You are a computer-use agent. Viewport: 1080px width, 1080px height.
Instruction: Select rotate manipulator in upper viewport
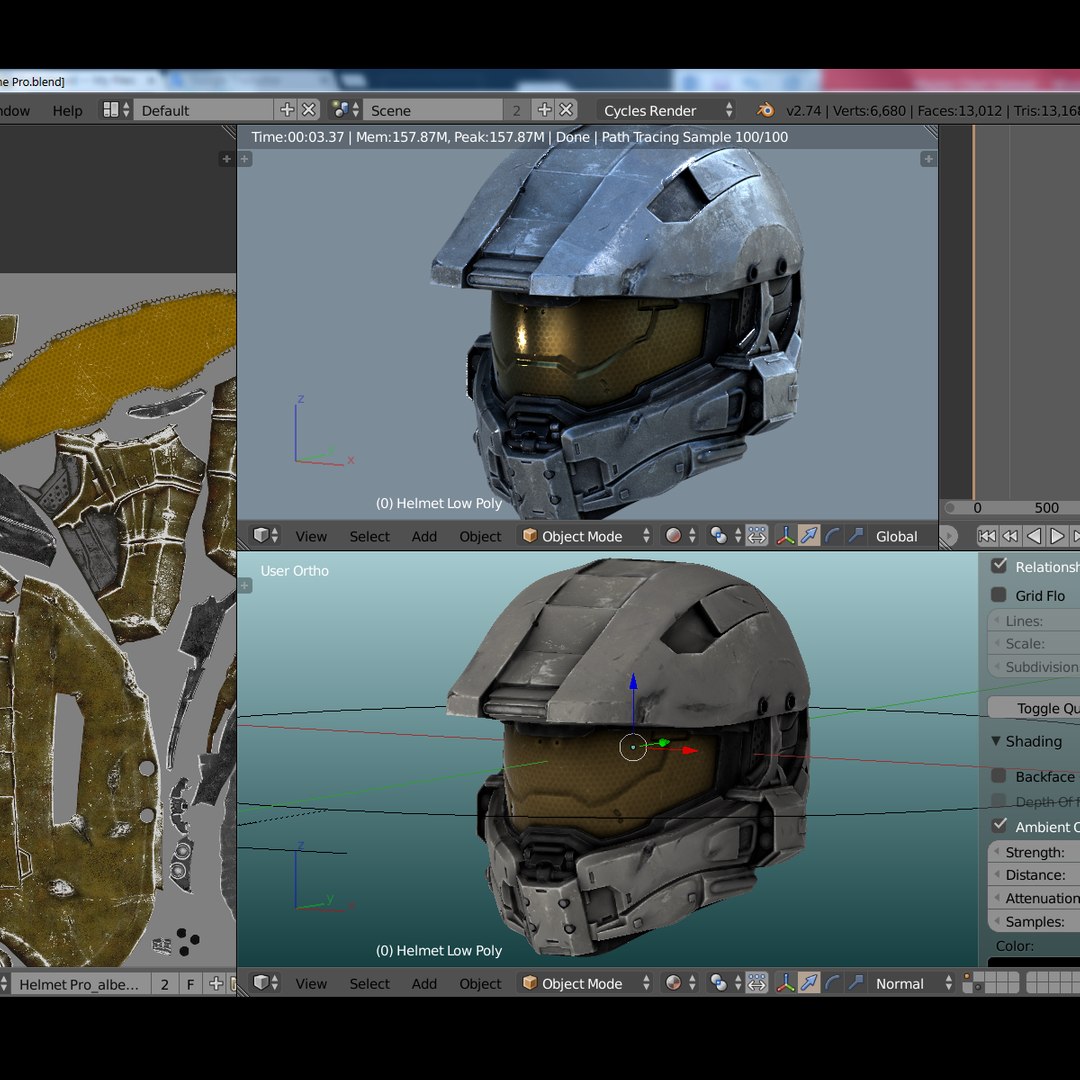(x=832, y=535)
